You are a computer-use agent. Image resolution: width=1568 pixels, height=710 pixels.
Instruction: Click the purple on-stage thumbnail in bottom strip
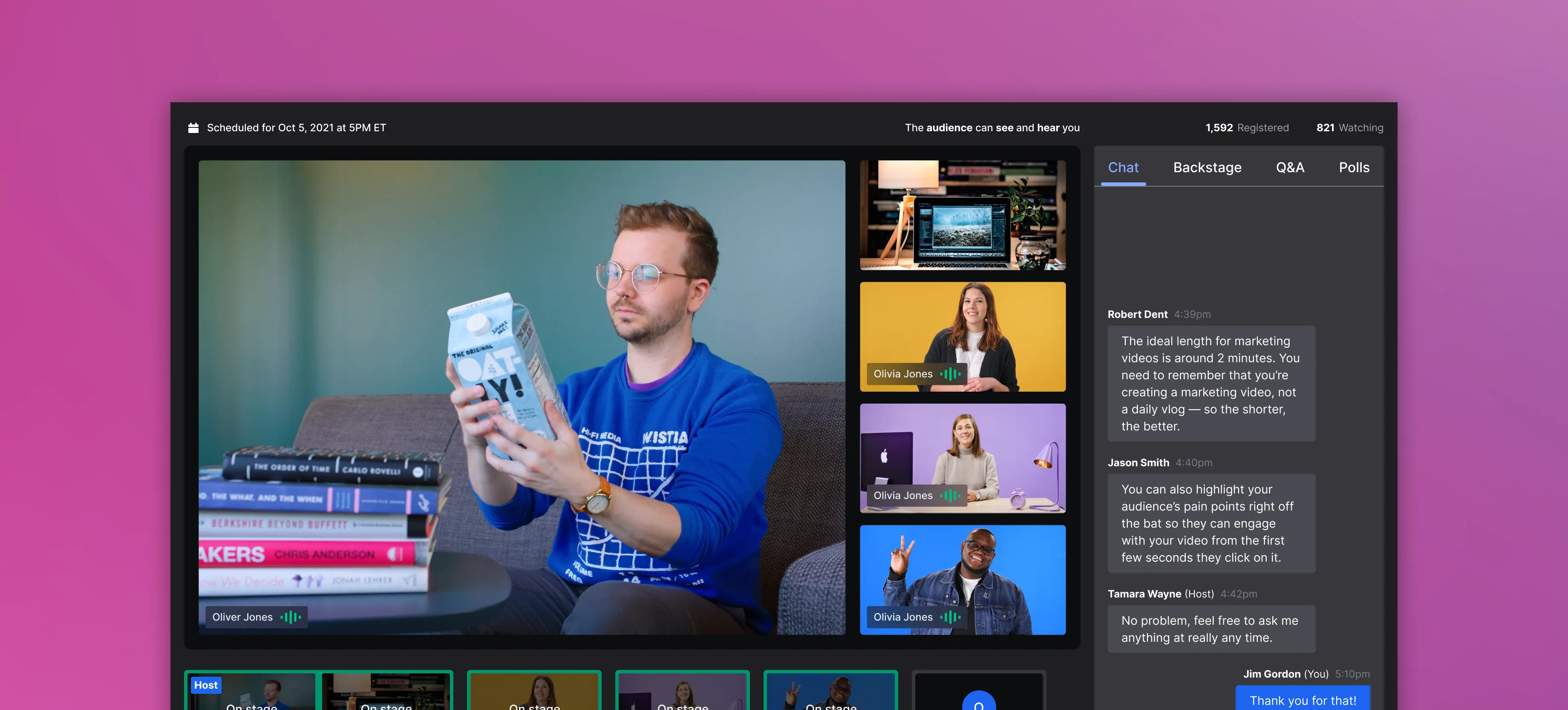tap(682, 691)
